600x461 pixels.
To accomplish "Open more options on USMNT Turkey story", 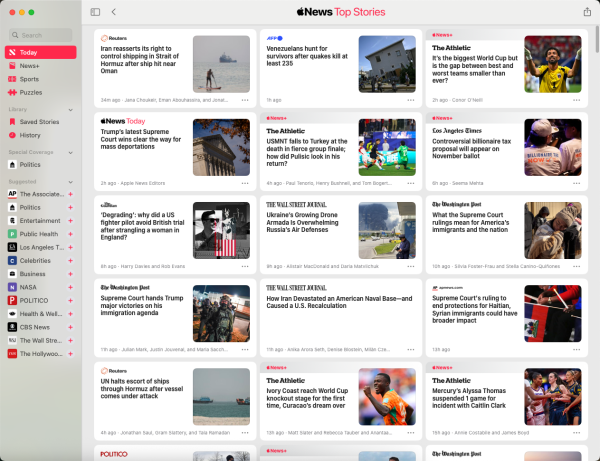I will pyautogui.click(x=411, y=183).
